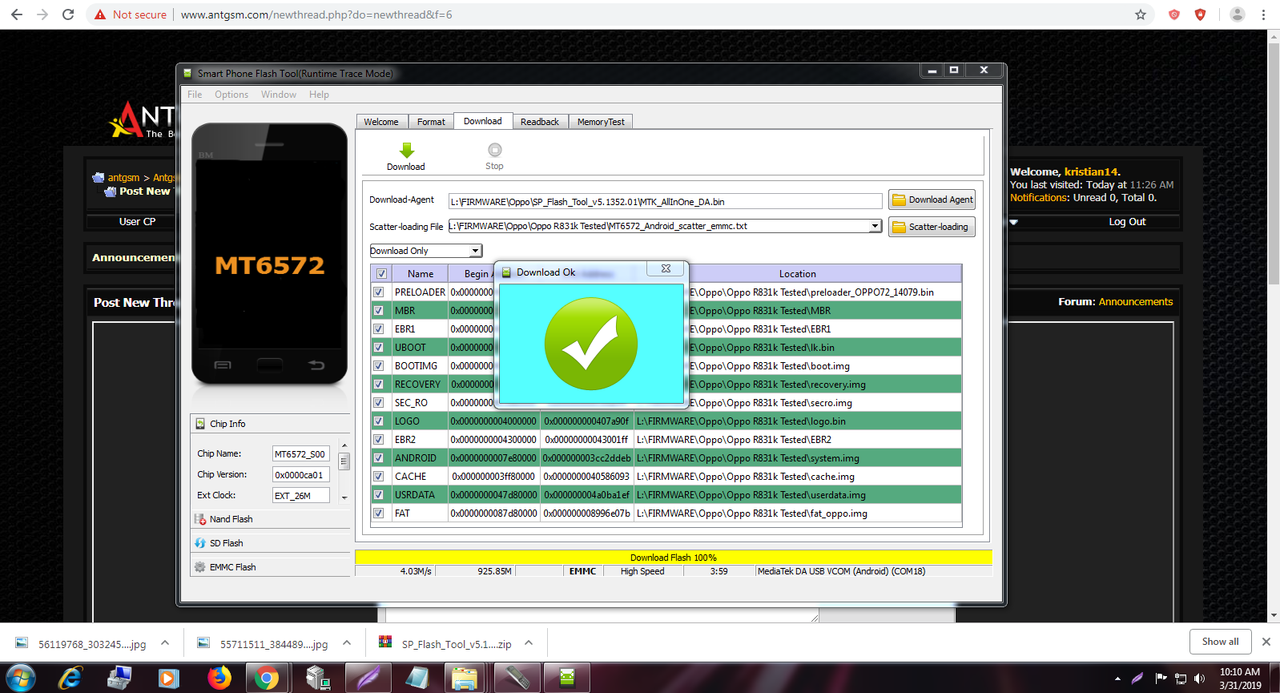Bookmark this page with the star
Screen dimensions: 1280x693
coord(1140,15)
